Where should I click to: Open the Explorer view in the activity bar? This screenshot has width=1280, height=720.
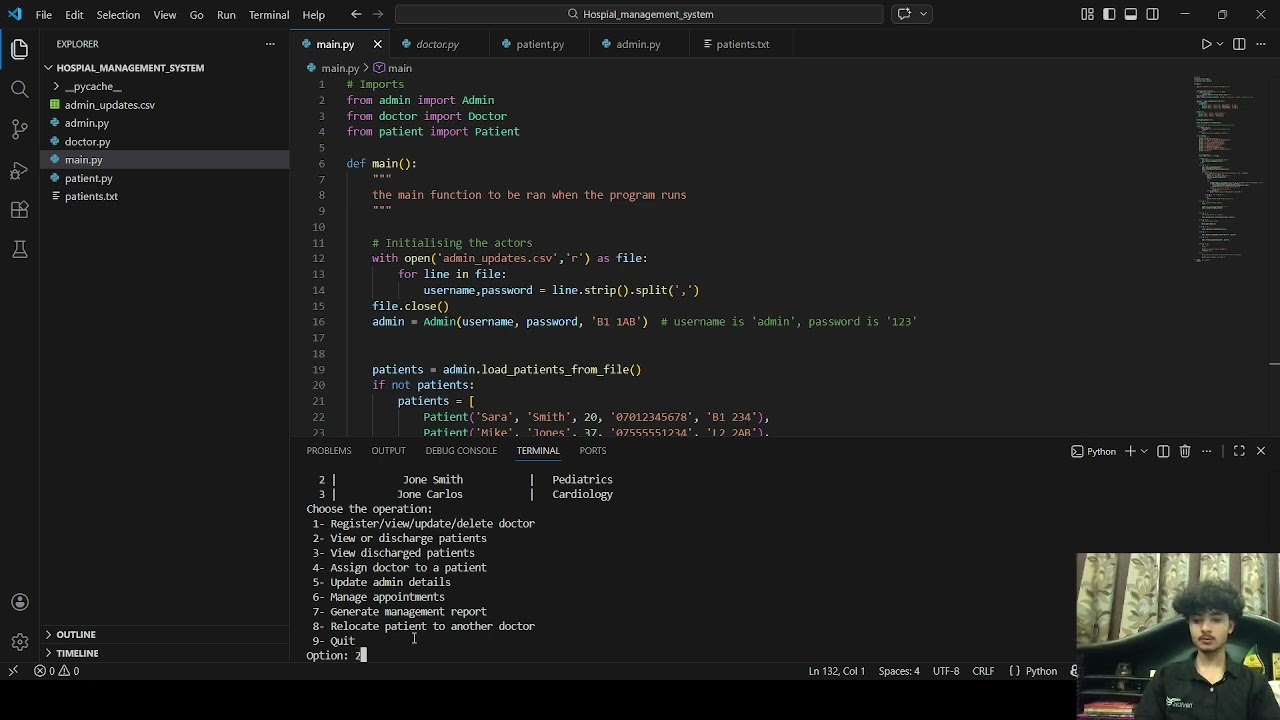[19, 50]
